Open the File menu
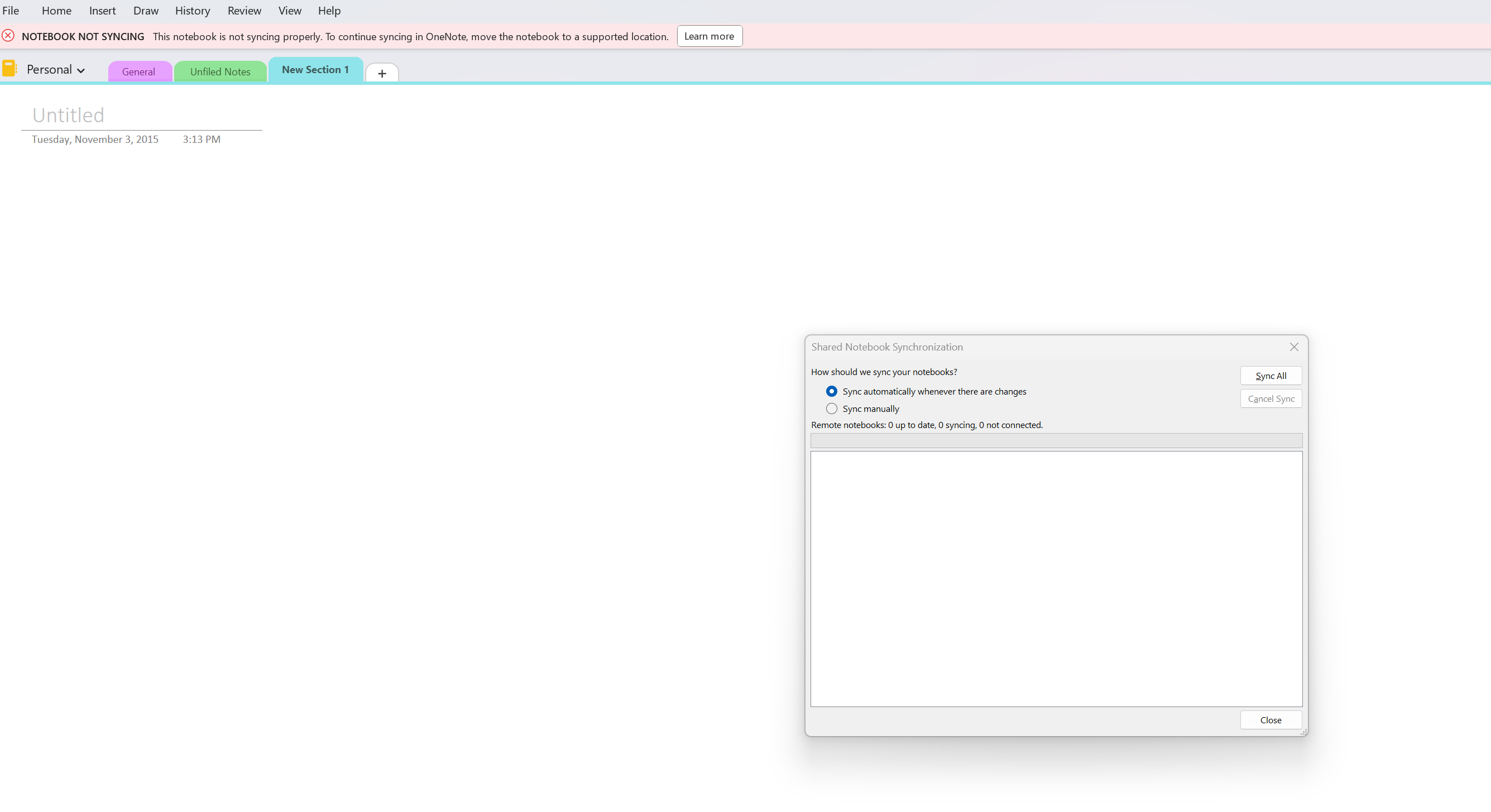The height and width of the screenshot is (812, 1491). pyautogui.click(x=11, y=11)
